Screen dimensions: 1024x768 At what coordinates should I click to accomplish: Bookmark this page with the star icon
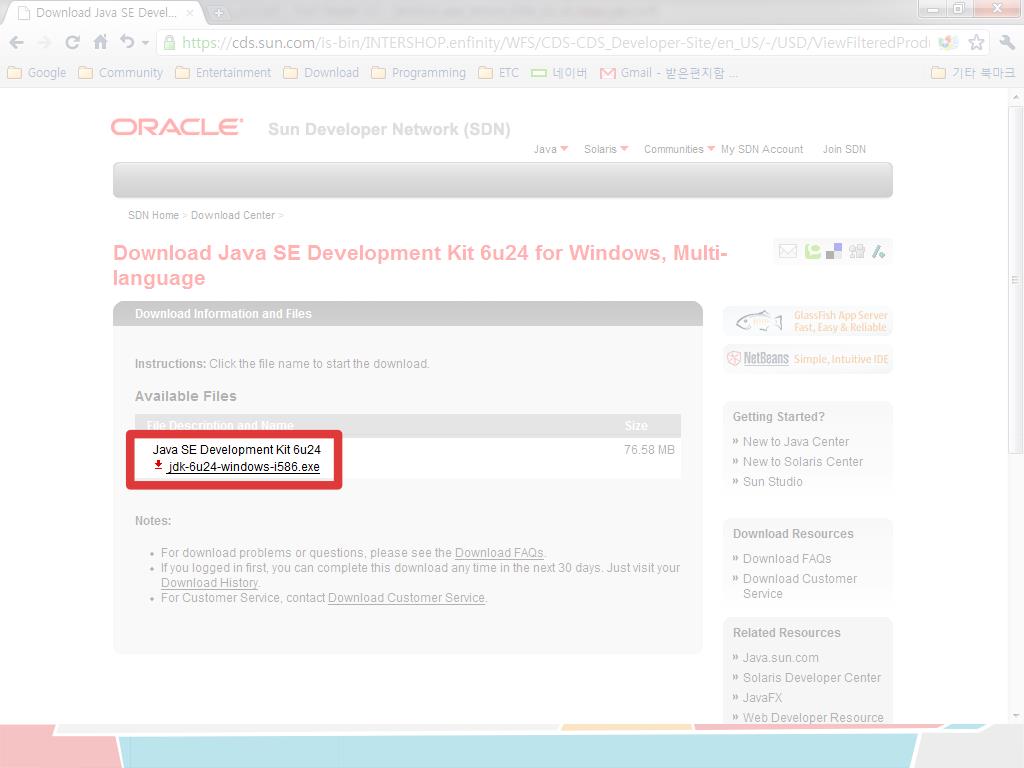coord(976,43)
